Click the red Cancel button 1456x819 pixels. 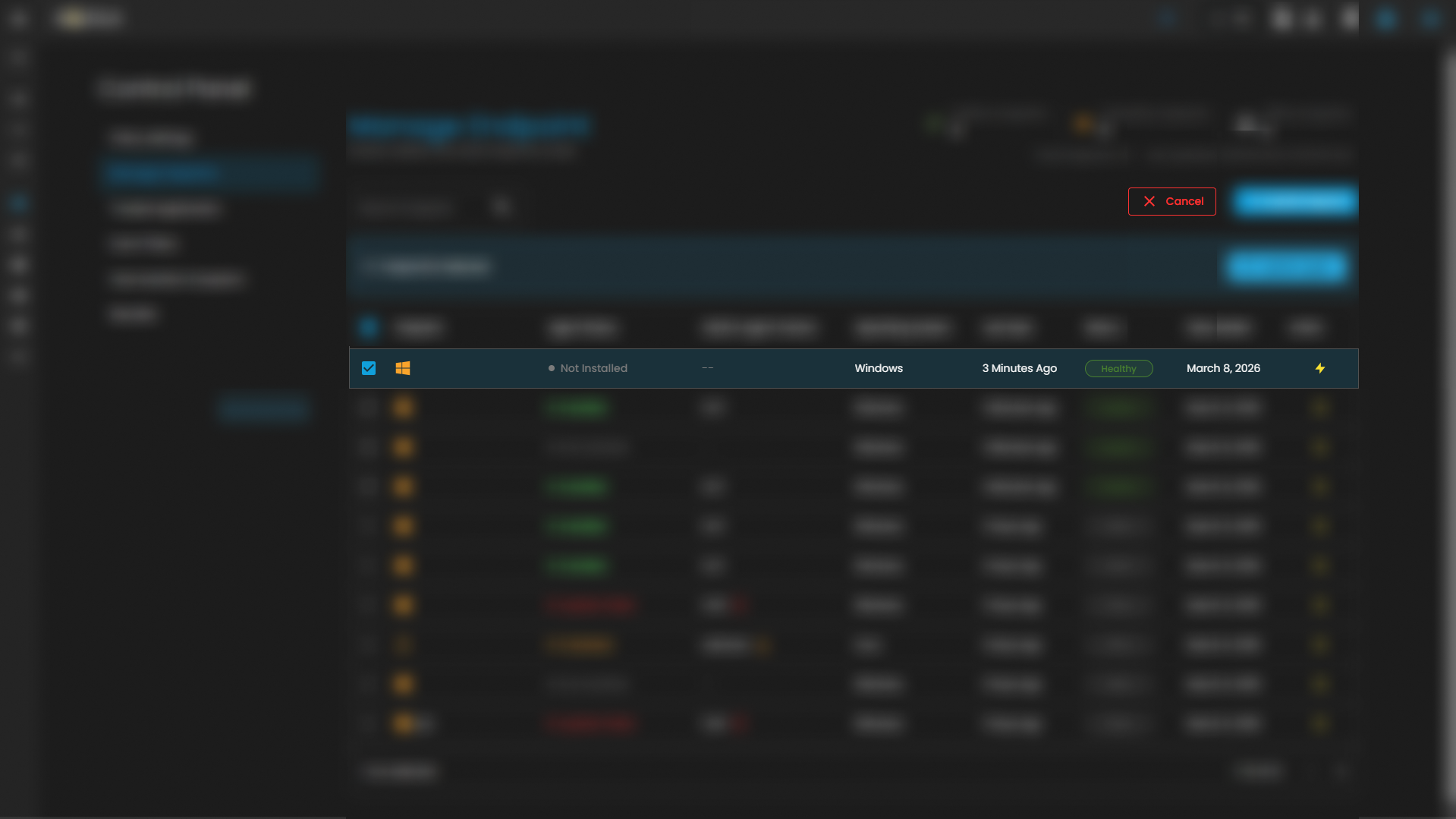point(1171,201)
